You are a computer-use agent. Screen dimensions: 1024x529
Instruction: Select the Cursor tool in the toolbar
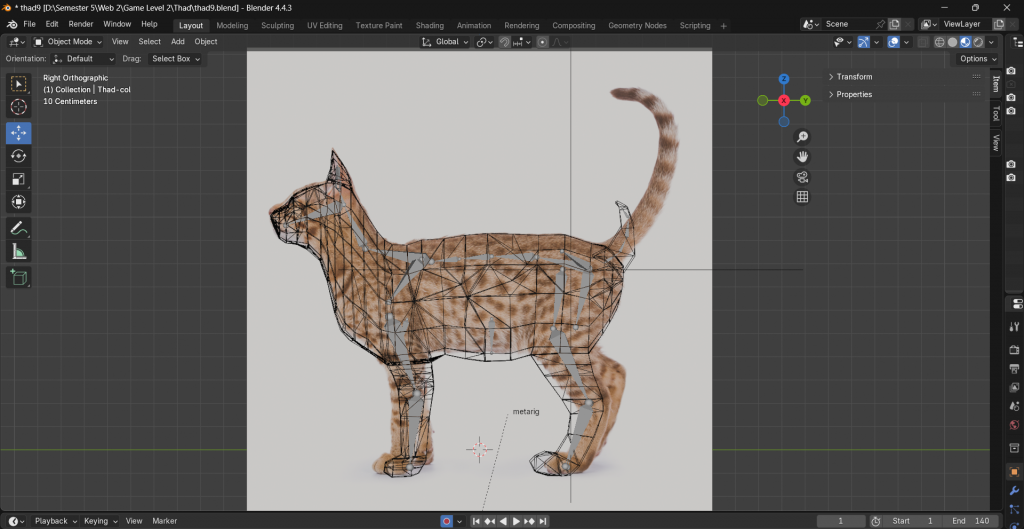pyautogui.click(x=19, y=107)
